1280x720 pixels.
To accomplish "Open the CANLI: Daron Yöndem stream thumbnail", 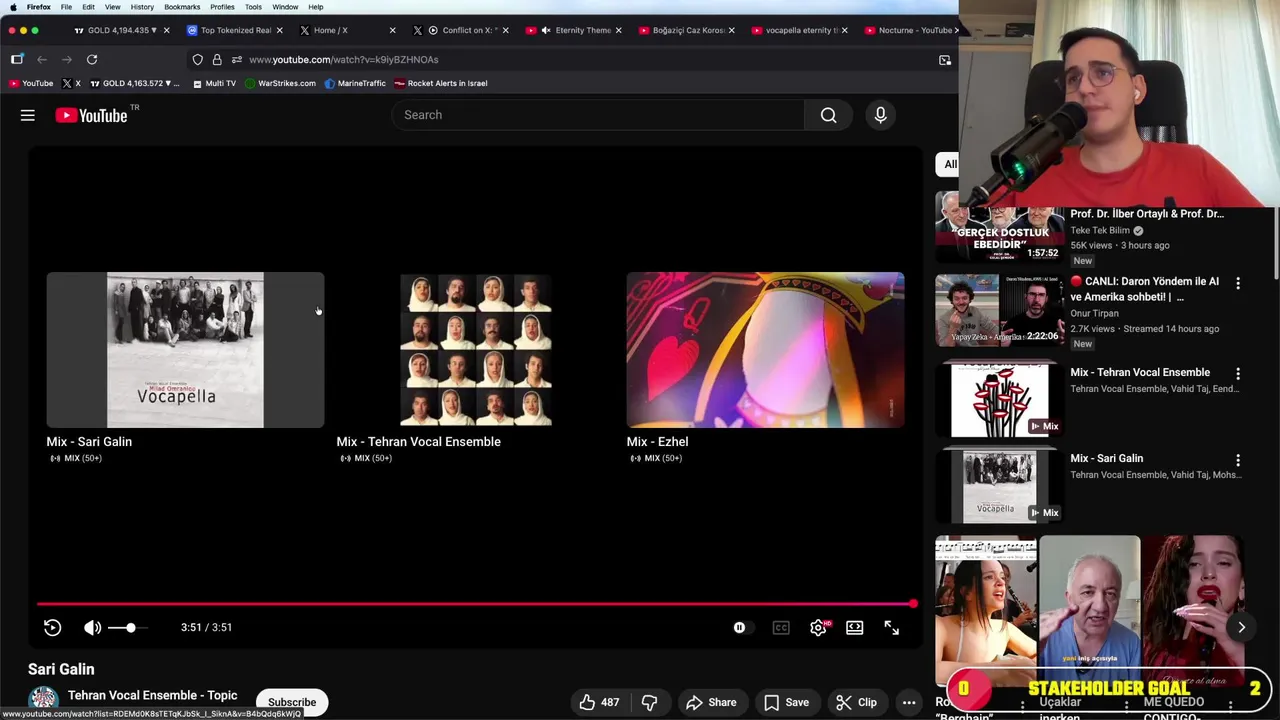I will pos(999,310).
